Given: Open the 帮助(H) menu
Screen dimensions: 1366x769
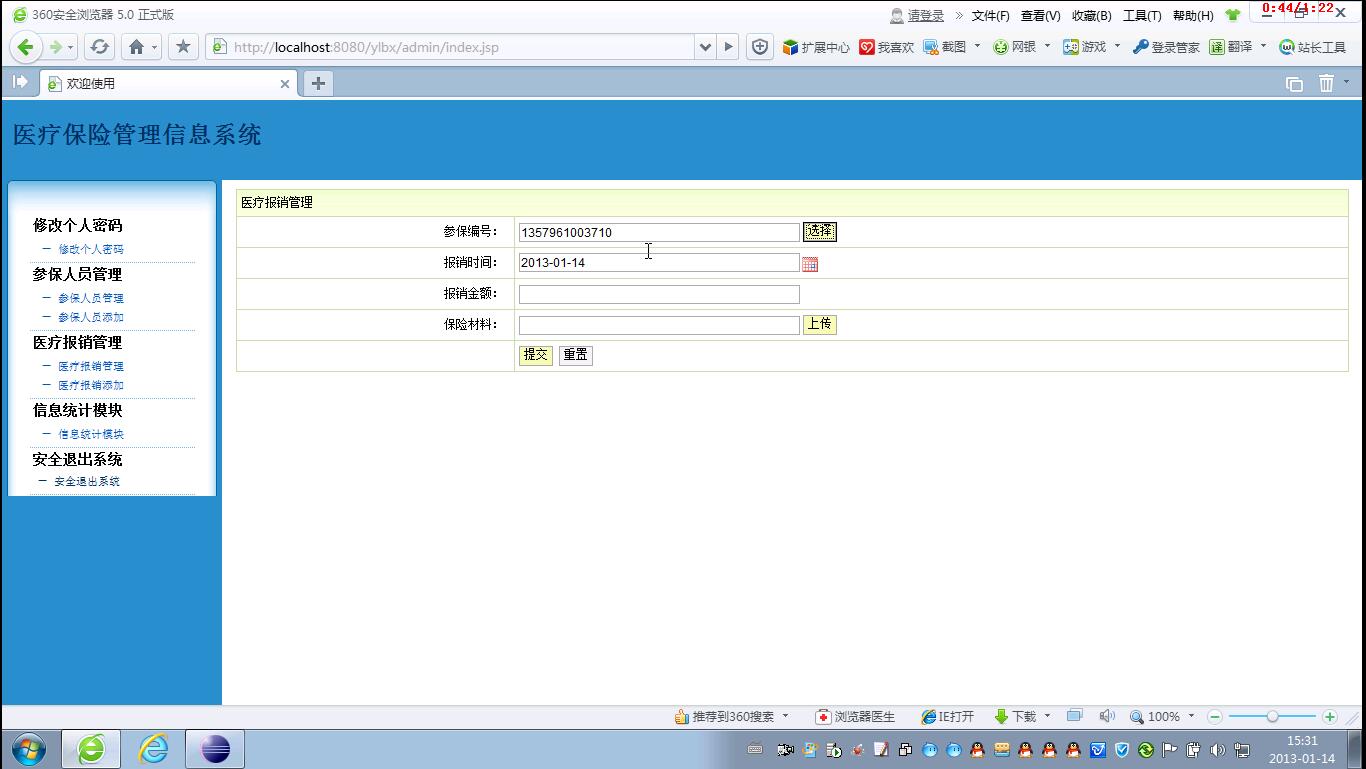Looking at the screenshot, I should pos(1193,15).
